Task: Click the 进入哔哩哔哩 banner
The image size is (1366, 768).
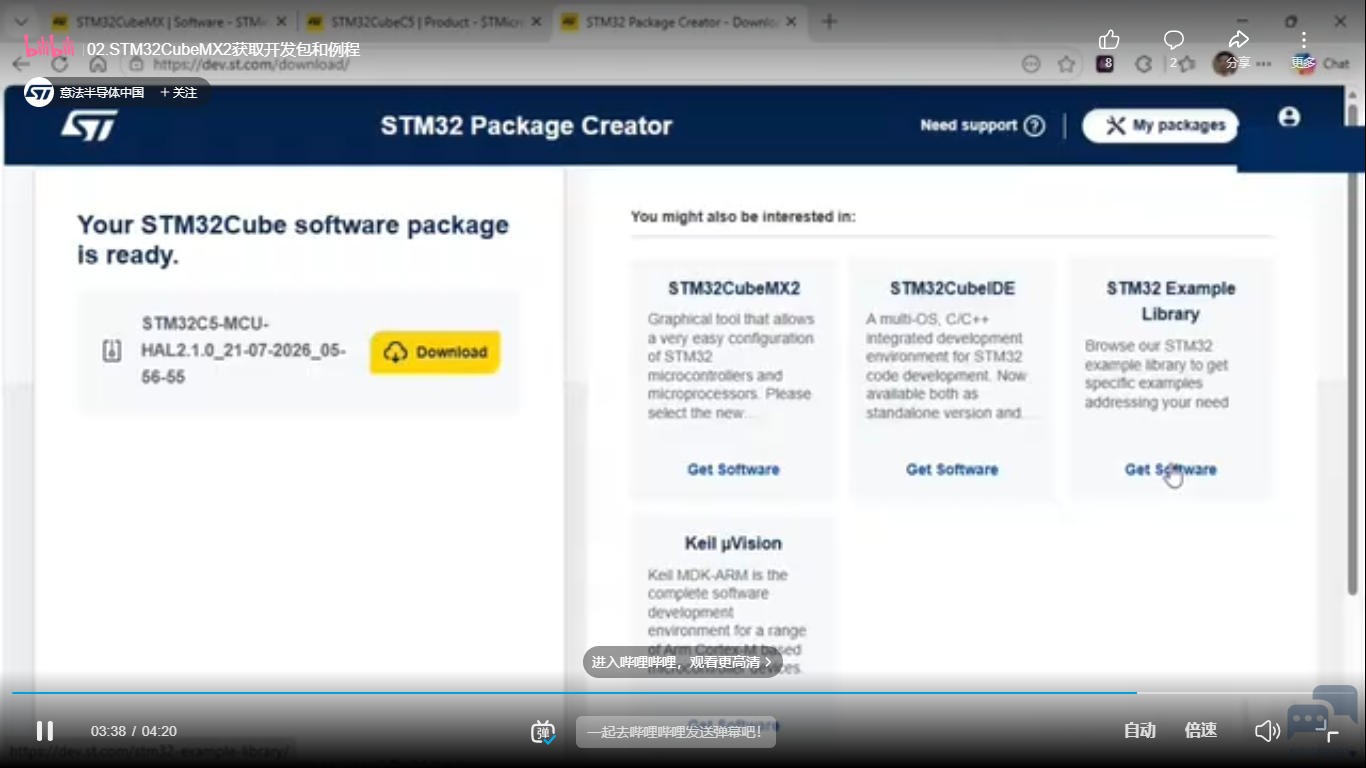Action: point(682,662)
